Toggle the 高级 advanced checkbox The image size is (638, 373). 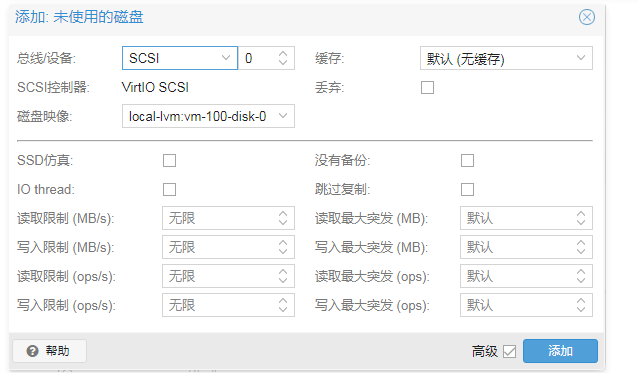pos(509,351)
